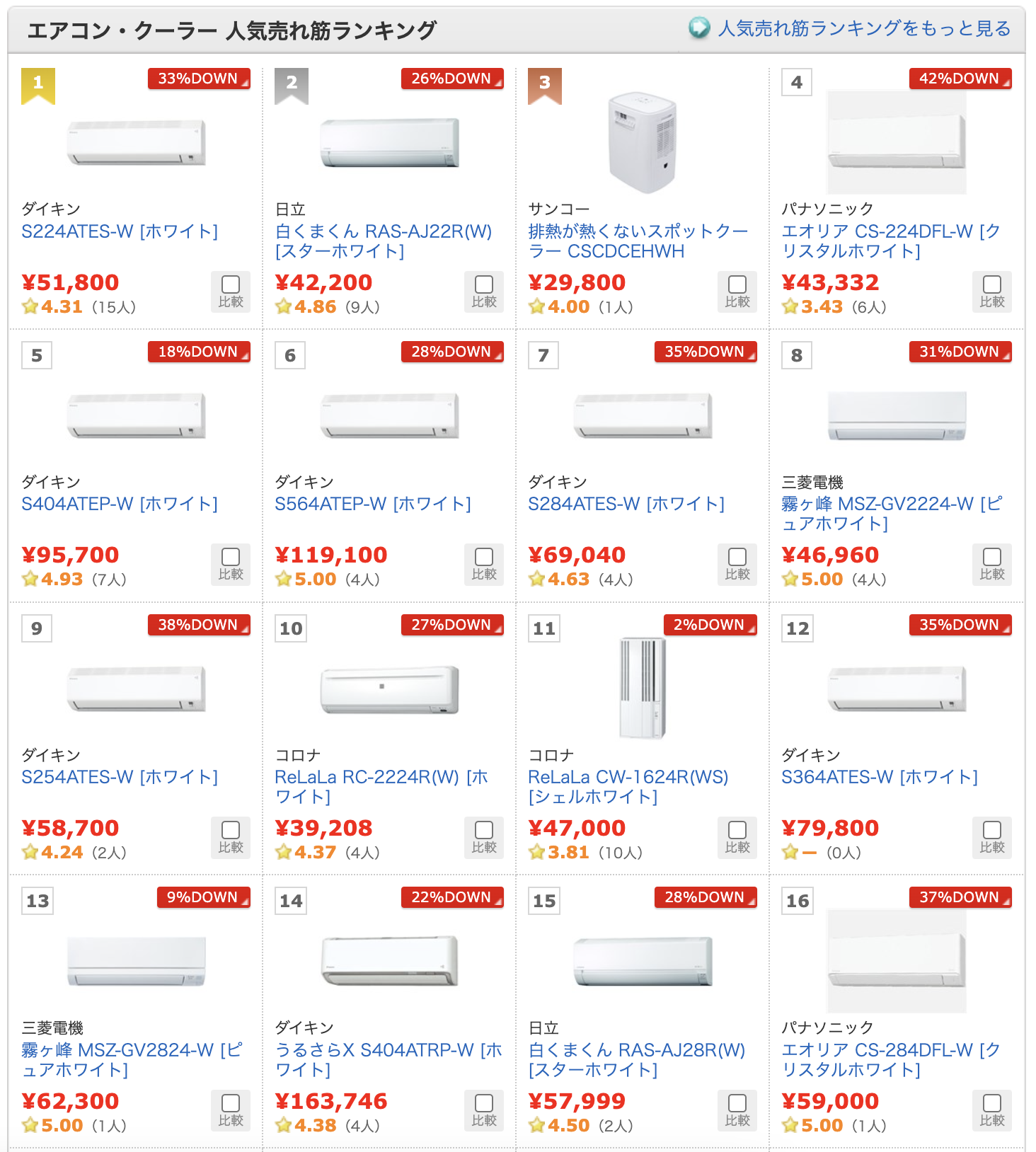
Task: Open 人気売れ筋ランキングをもっと見る link
Action: coord(864,28)
